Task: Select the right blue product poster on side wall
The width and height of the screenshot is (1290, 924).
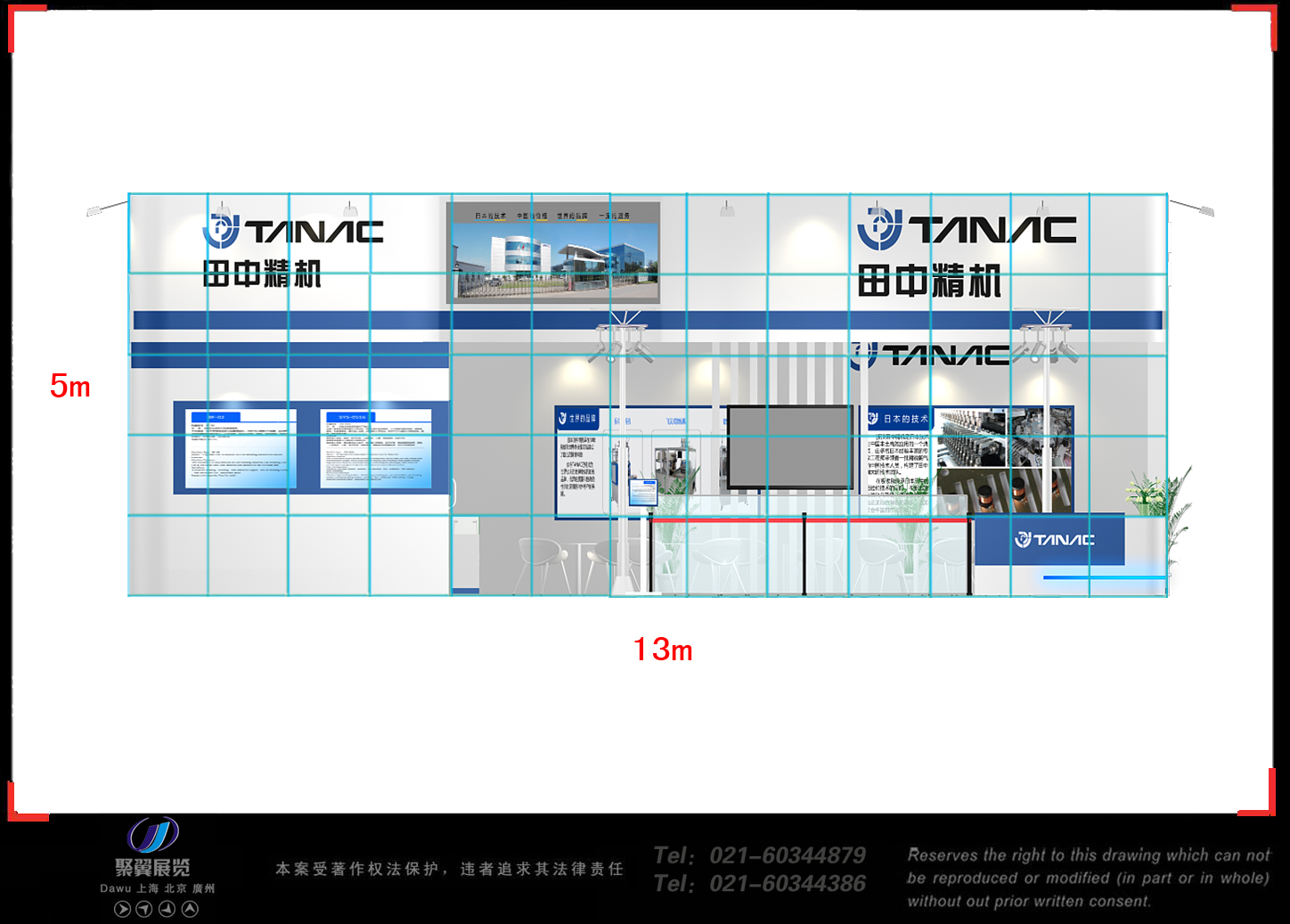Action: click(x=376, y=448)
